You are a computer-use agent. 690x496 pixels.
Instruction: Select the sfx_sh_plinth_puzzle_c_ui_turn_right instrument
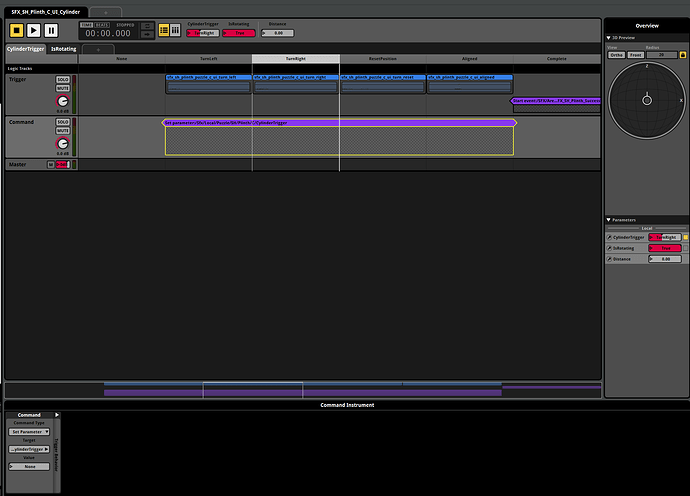point(296,84)
